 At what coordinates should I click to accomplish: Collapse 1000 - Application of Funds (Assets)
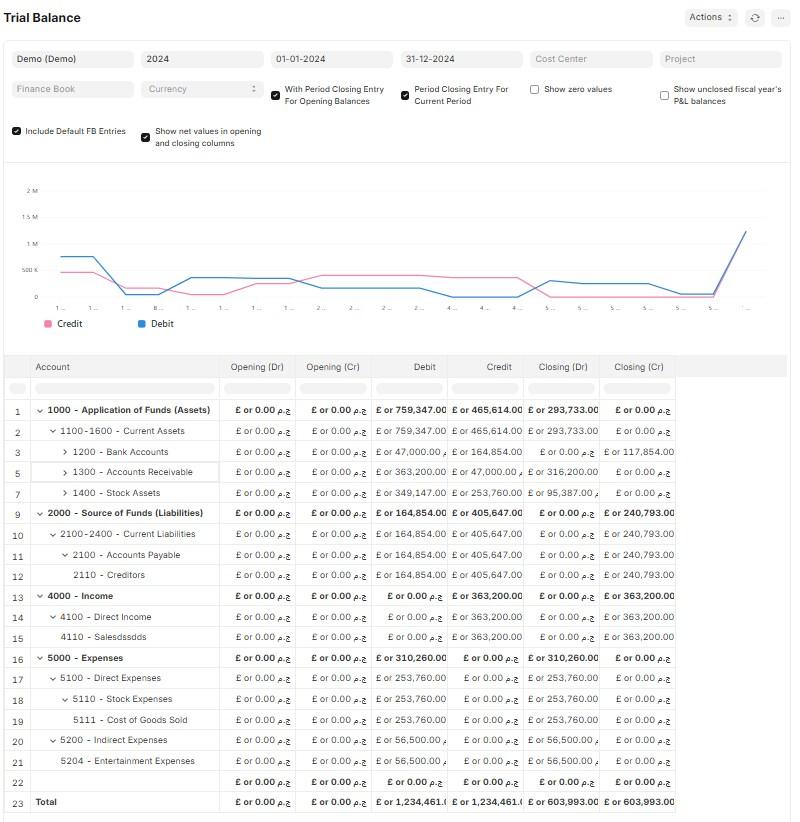(41, 410)
